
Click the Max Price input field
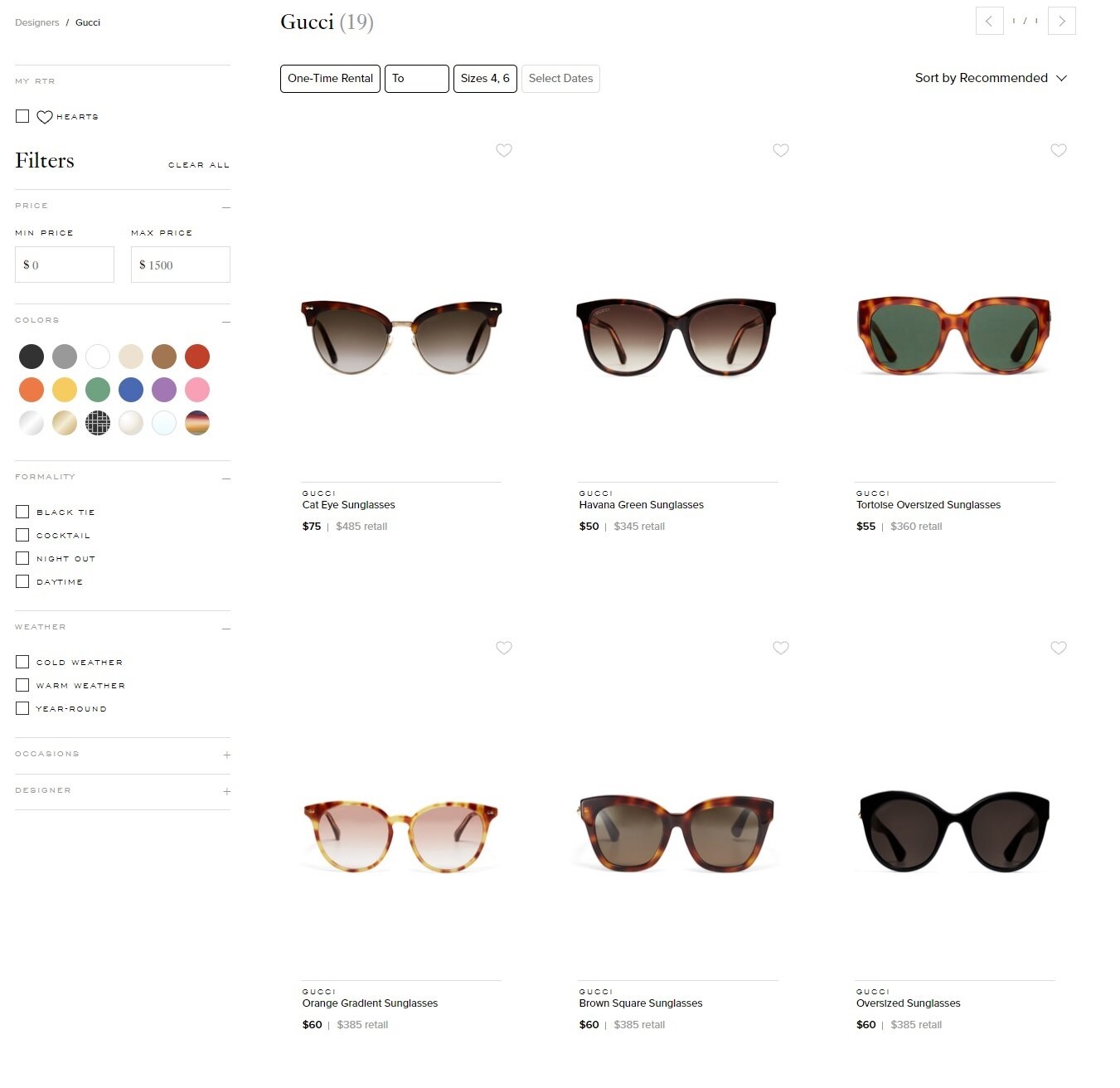[x=181, y=265]
